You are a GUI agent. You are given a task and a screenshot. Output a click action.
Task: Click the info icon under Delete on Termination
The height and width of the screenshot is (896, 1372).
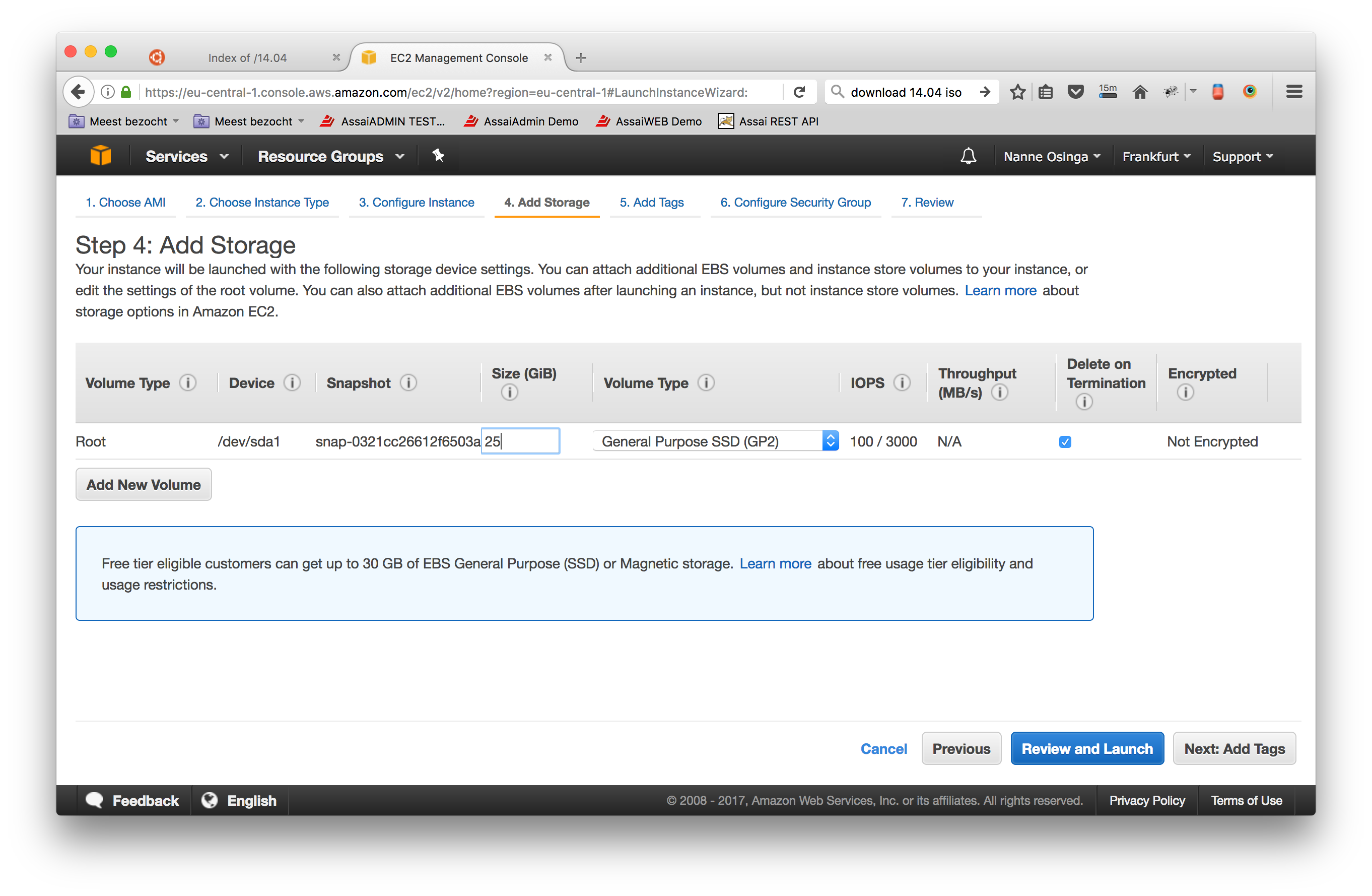(1084, 402)
